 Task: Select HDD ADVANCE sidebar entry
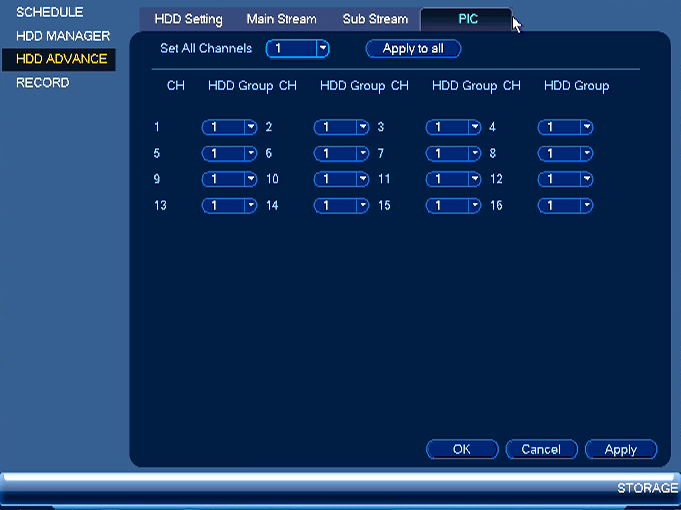coord(59,59)
